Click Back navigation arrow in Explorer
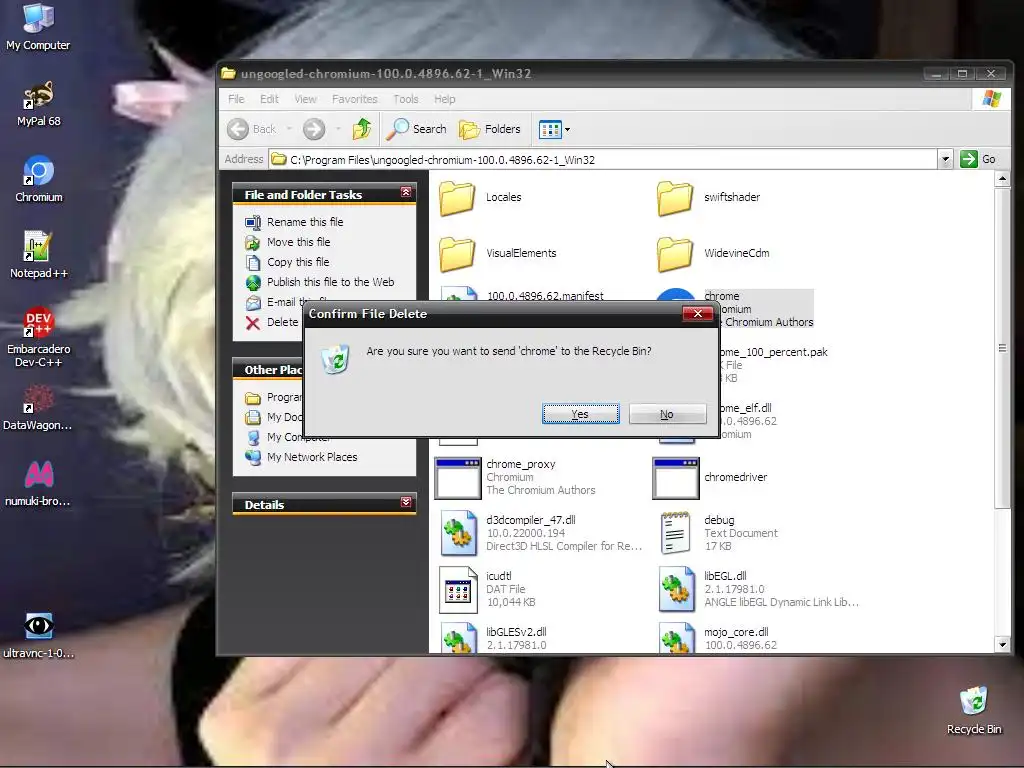 [x=251, y=129]
